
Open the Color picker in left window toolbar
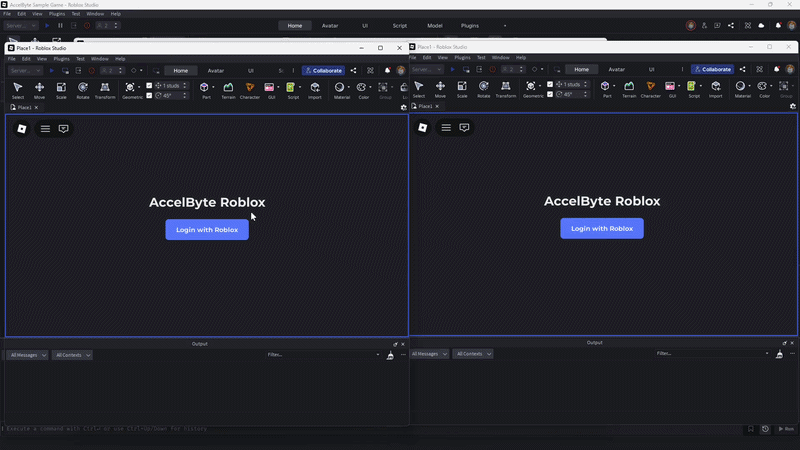pos(364,90)
